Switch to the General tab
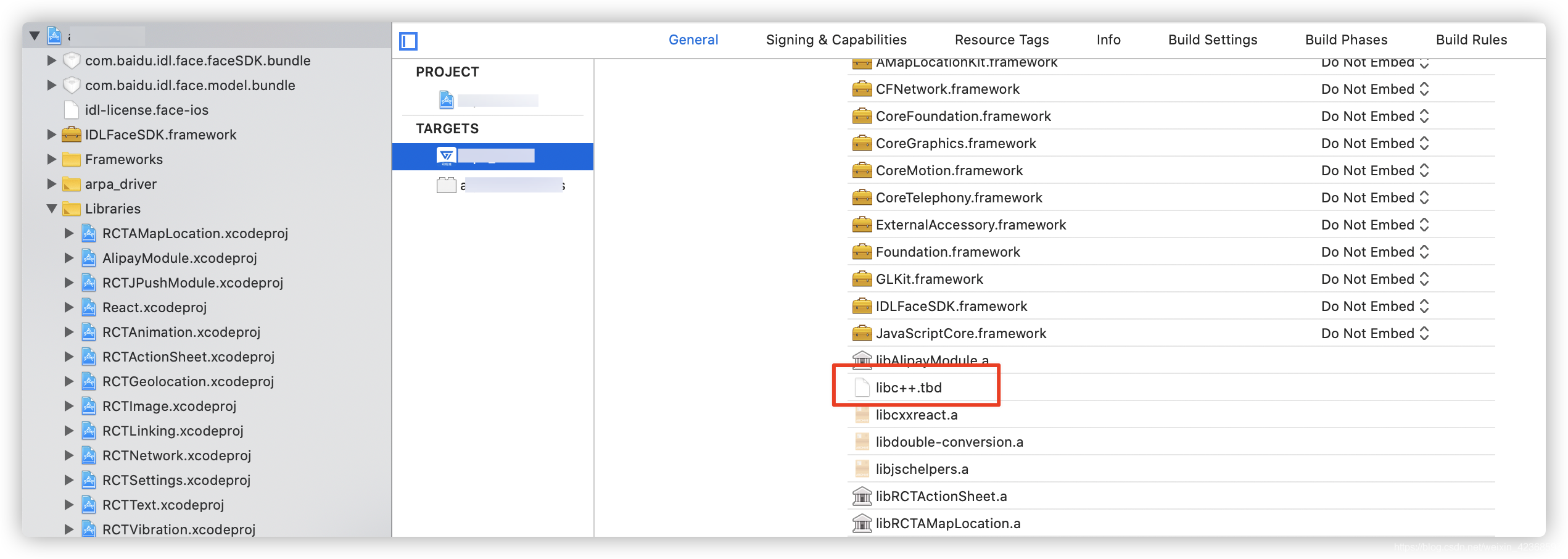This screenshot has width=1568, height=559. tap(693, 39)
